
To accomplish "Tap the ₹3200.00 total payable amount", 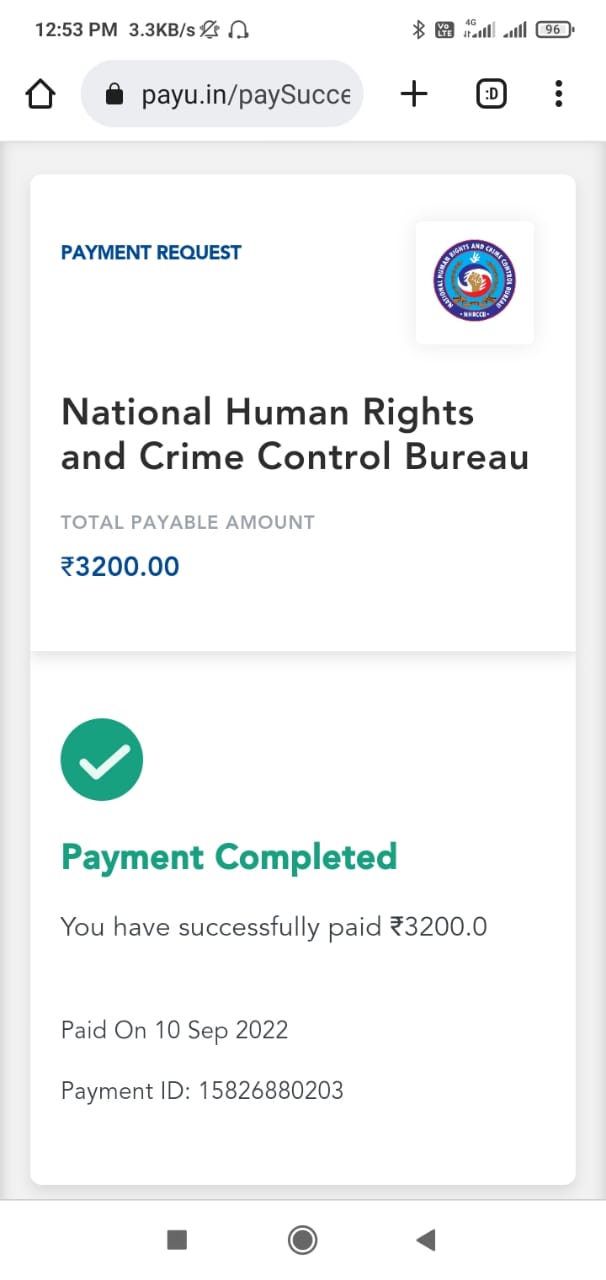I will click(120, 567).
